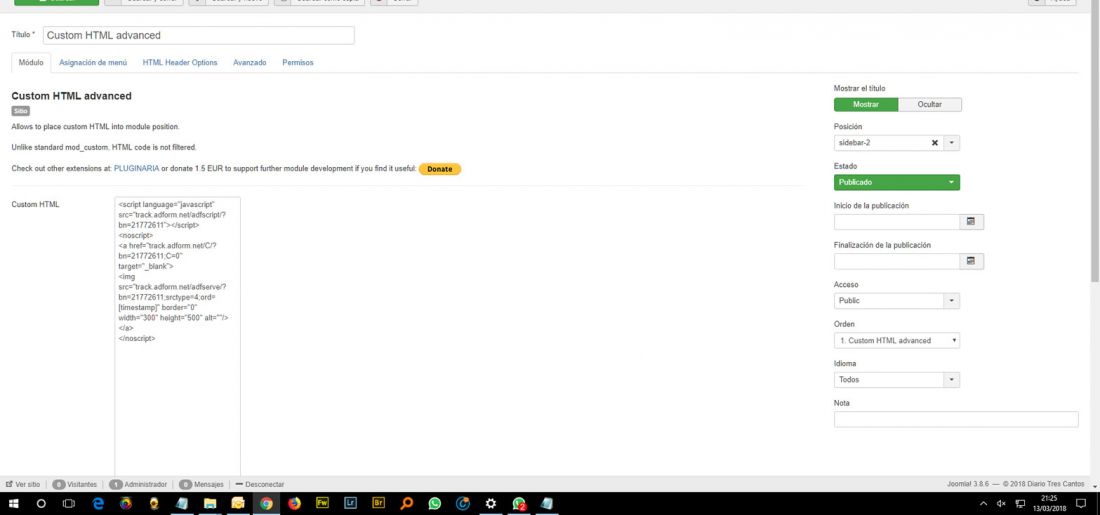This screenshot has height=515, width=1100.
Task: Click the muted volume tray icon
Action: coord(1001,503)
